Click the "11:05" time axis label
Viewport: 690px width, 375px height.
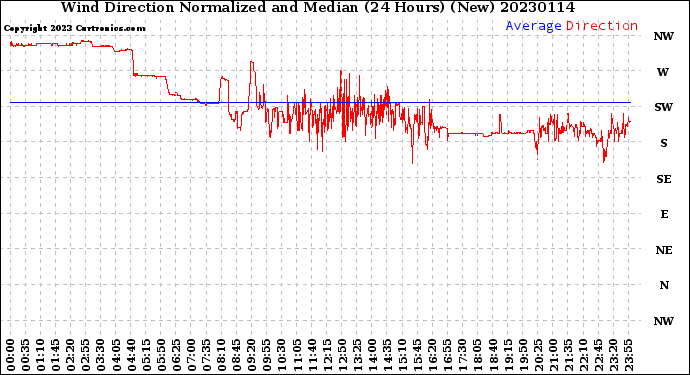click(x=297, y=355)
